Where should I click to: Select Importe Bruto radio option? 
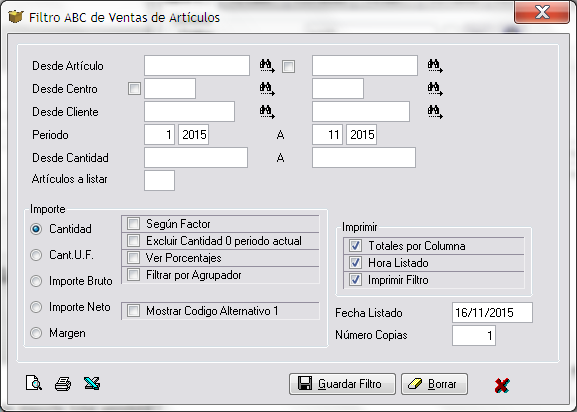point(36,281)
